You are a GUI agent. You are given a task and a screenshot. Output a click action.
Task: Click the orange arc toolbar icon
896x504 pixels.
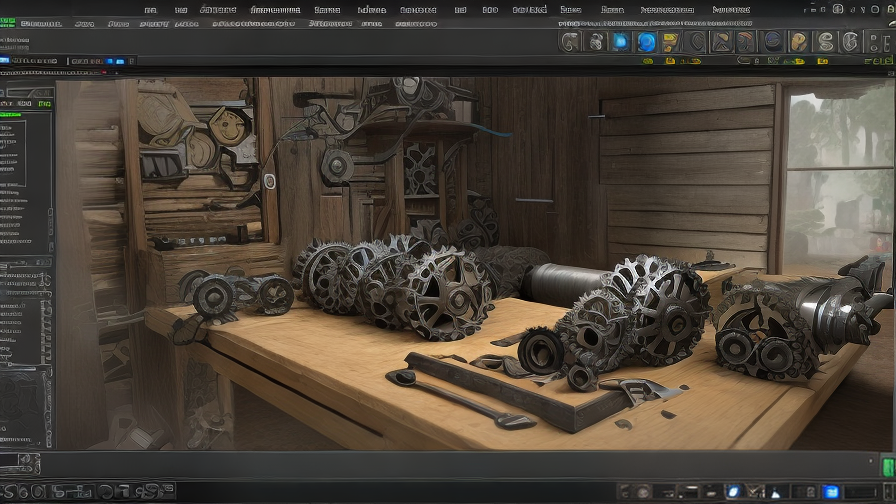click(x=746, y=42)
